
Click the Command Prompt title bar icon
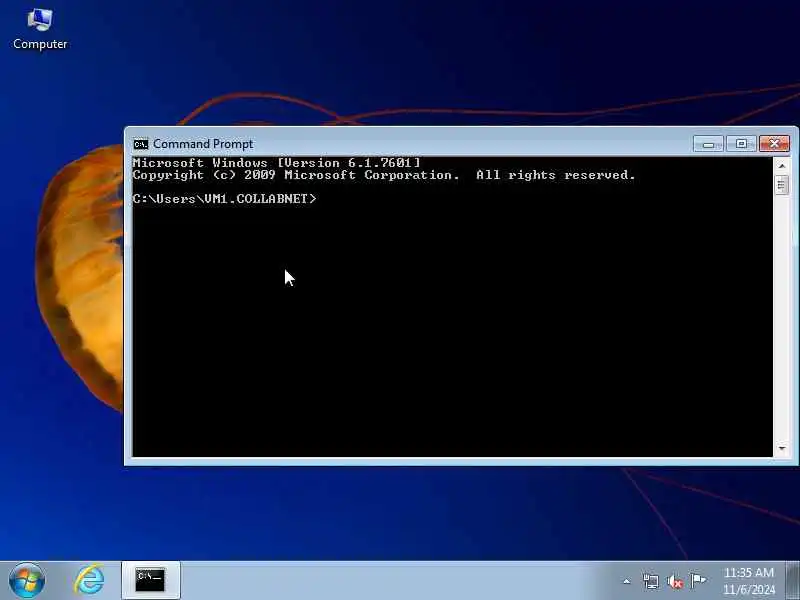tap(140, 144)
